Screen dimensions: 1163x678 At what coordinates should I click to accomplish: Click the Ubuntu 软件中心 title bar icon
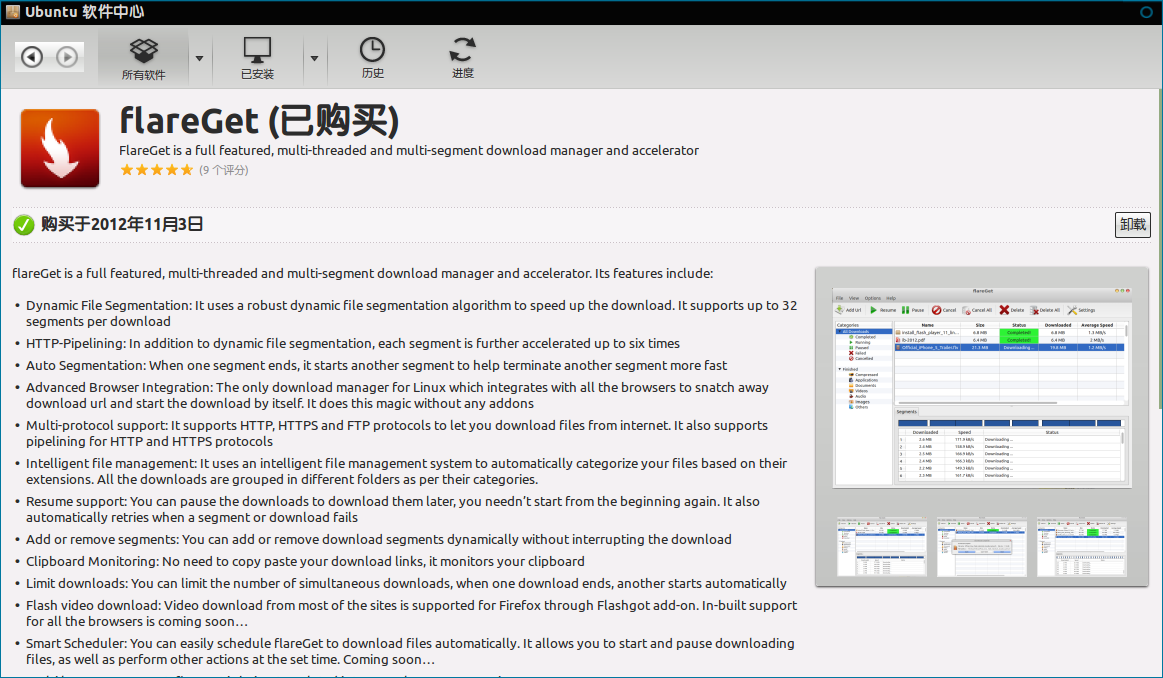(13, 12)
